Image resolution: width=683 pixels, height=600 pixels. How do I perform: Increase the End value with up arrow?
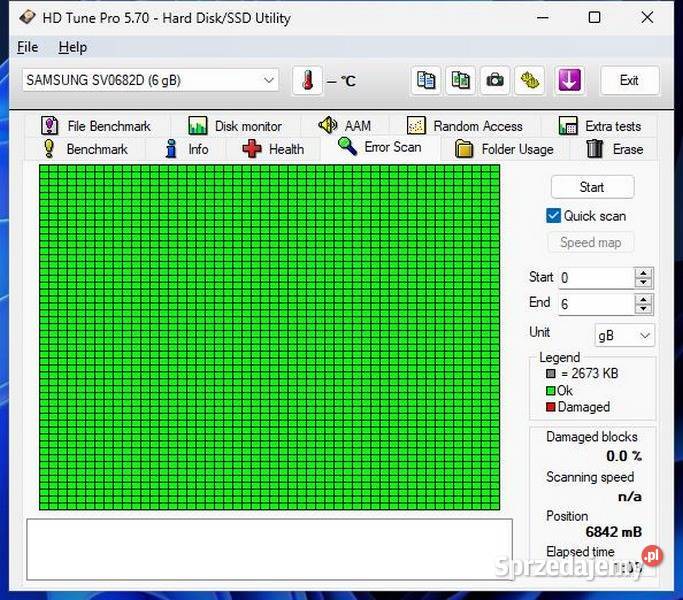point(643,299)
